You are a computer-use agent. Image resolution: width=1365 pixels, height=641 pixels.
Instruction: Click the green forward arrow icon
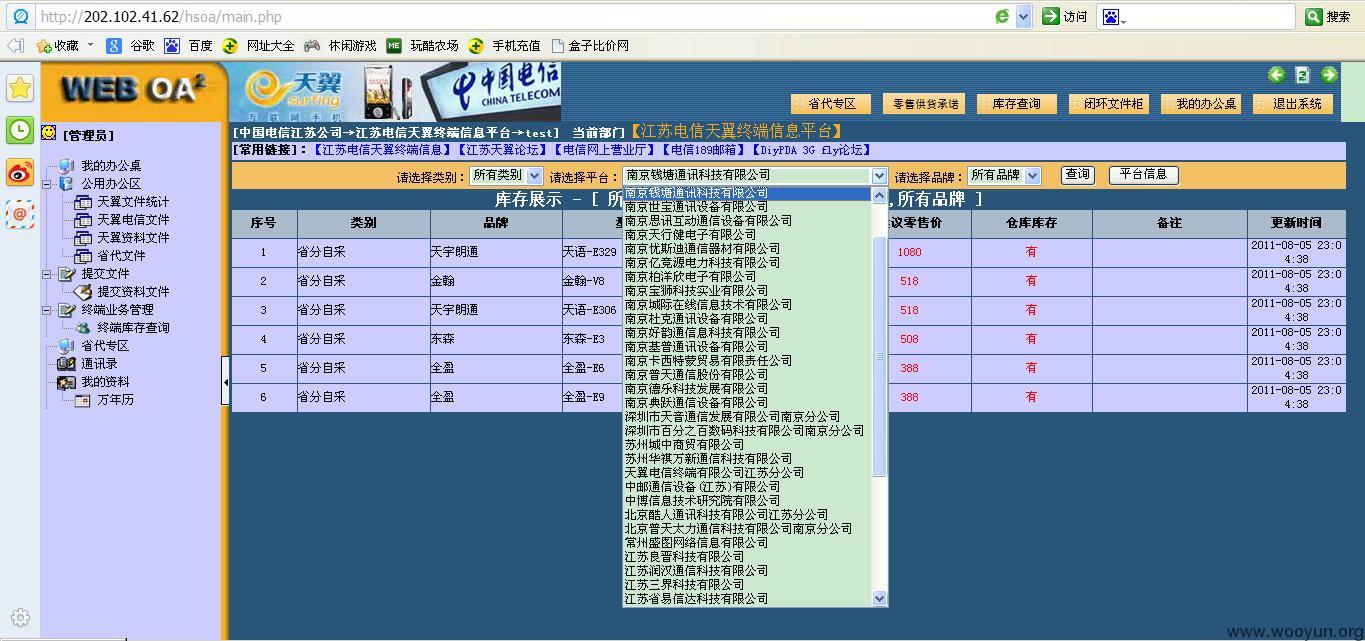pos(1329,74)
